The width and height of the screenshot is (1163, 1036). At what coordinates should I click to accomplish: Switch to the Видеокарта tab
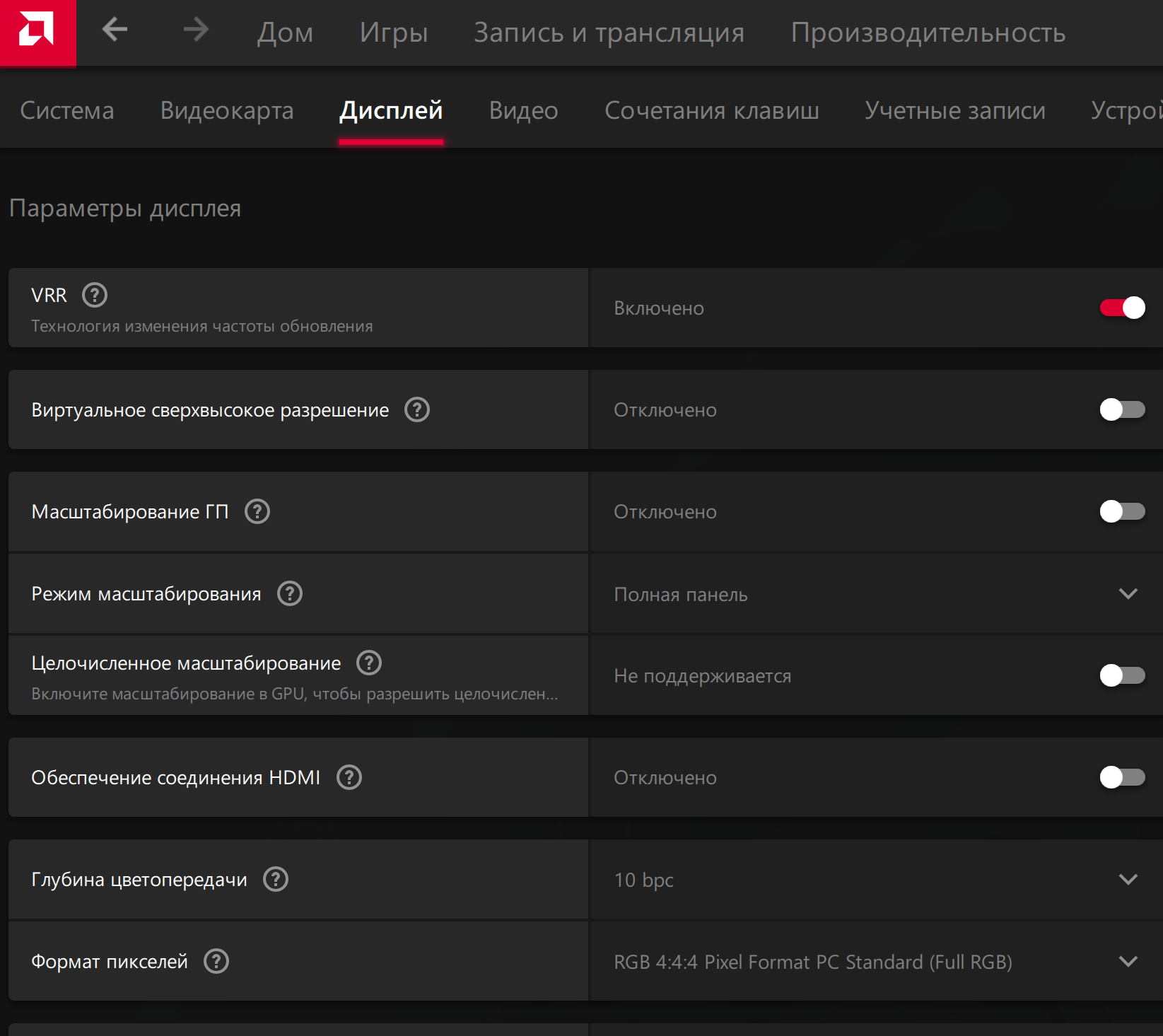[x=226, y=111]
